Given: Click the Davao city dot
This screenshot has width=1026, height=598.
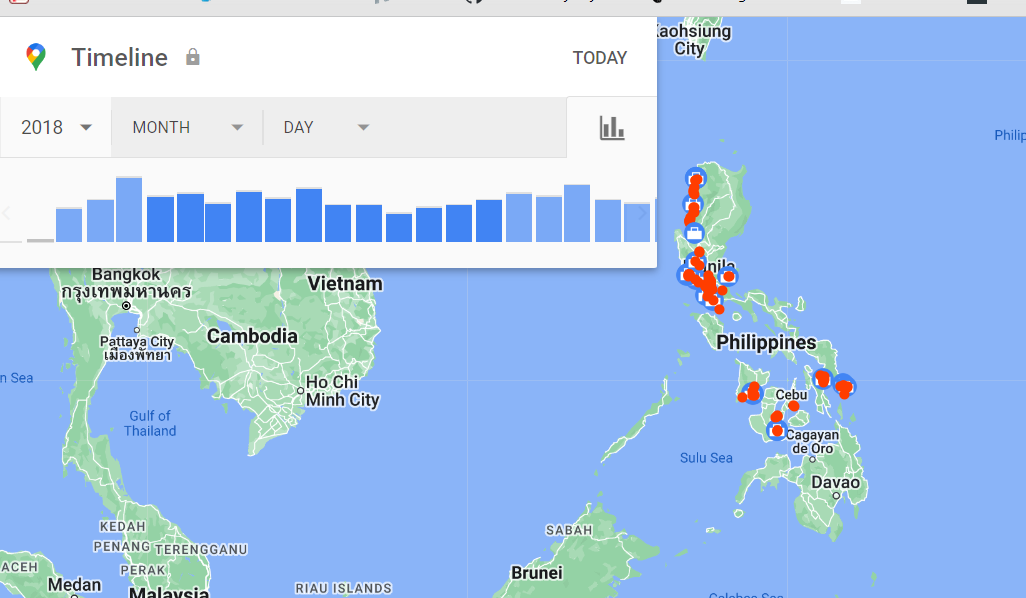Looking at the screenshot, I should (x=836, y=496).
